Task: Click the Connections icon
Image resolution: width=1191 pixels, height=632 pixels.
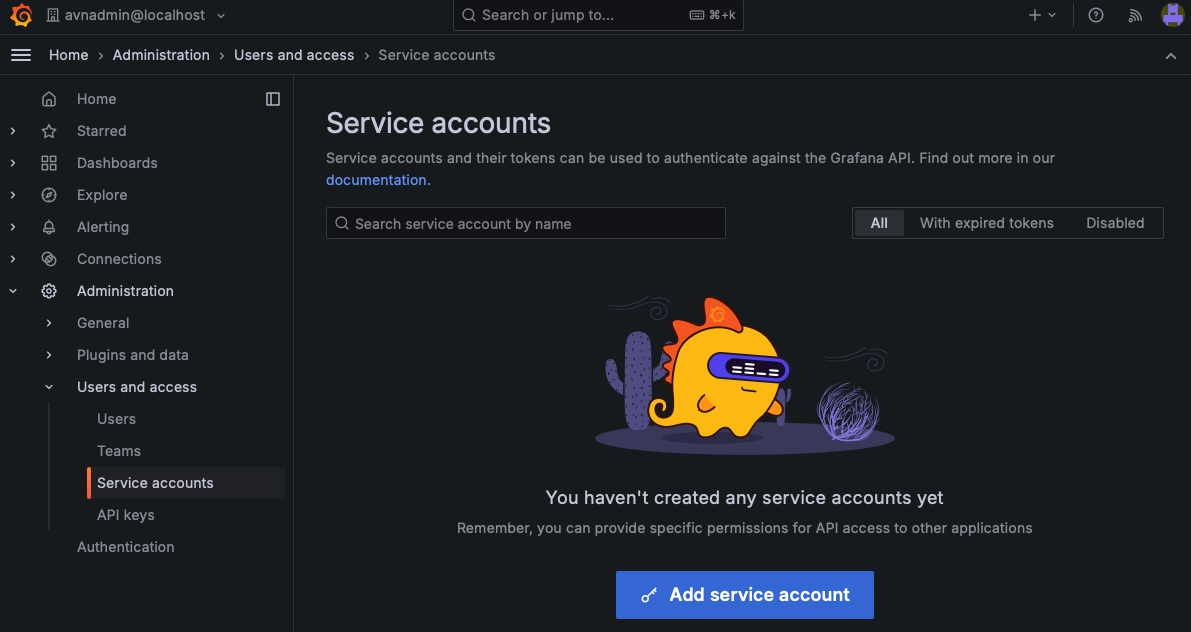Action: point(49,258)
